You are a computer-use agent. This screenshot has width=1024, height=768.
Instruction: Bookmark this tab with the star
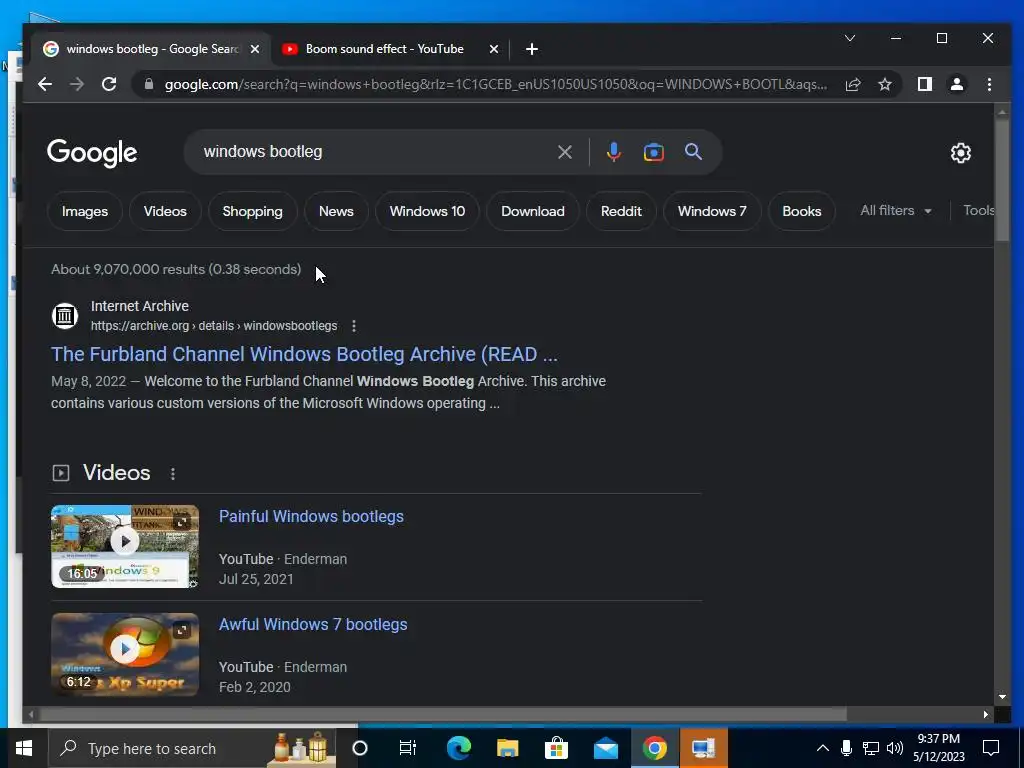(885, 84)
